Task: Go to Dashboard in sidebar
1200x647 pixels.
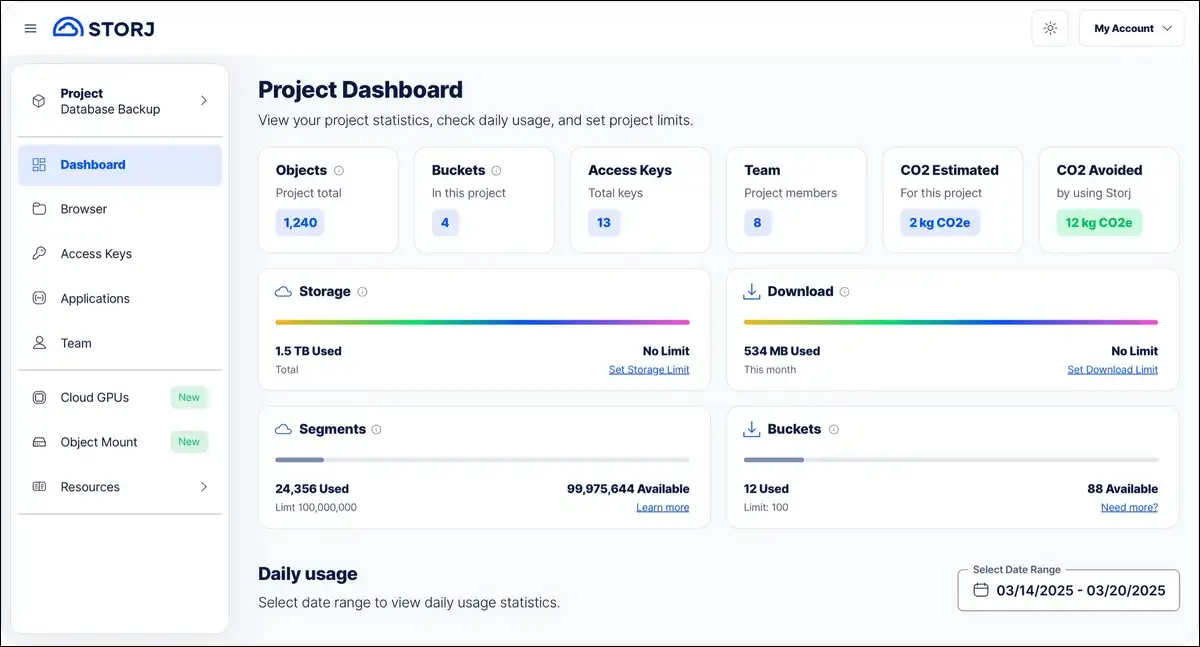Action: coord(120,165)
